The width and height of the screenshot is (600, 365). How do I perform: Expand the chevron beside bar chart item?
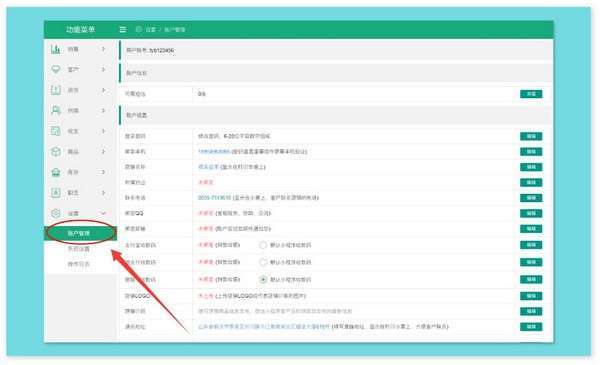[x=103, y=49]
